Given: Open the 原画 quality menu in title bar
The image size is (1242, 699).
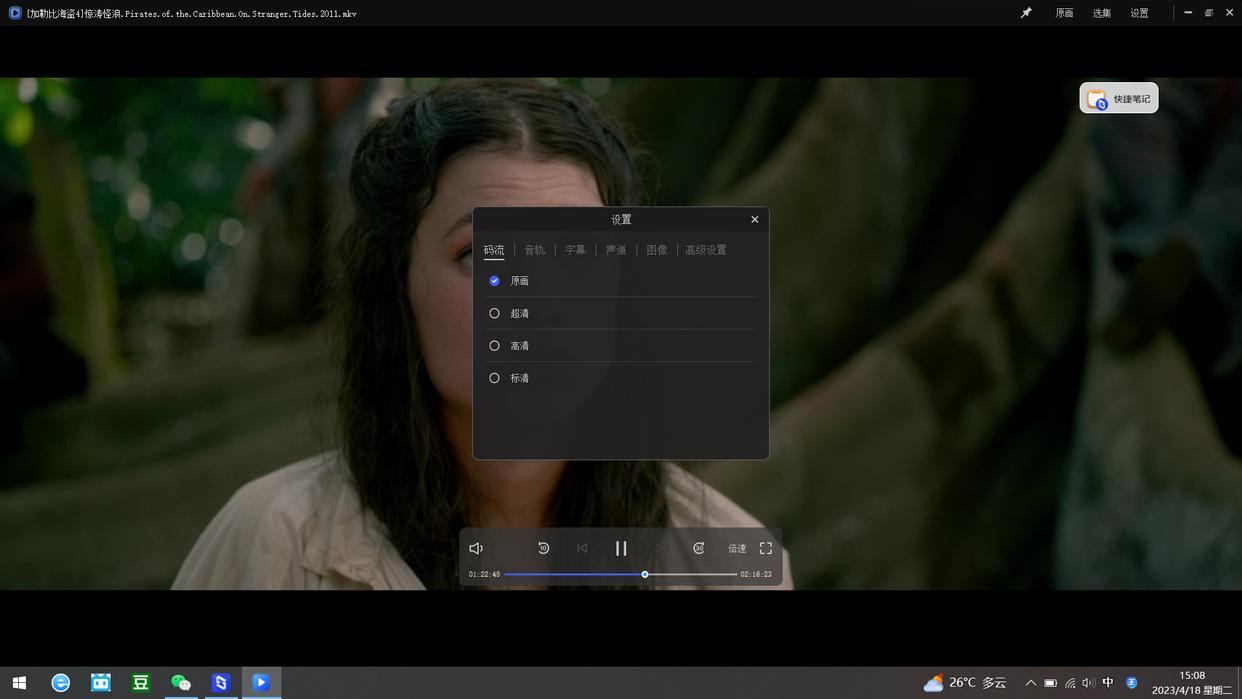Looking at the screenshot, I should 1064,13.
